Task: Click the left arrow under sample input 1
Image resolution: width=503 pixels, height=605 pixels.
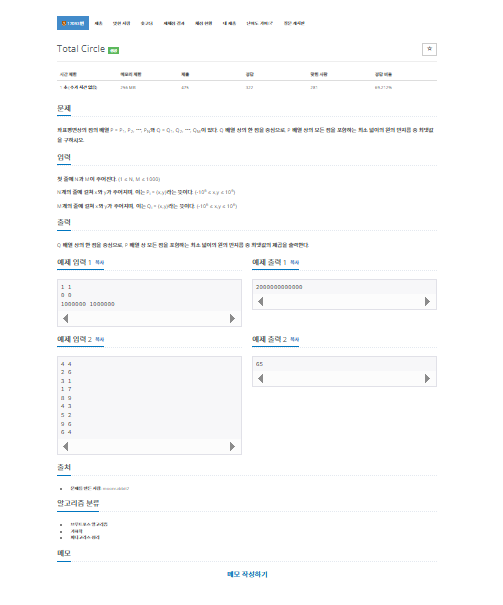Action: [x=66, y=318]
